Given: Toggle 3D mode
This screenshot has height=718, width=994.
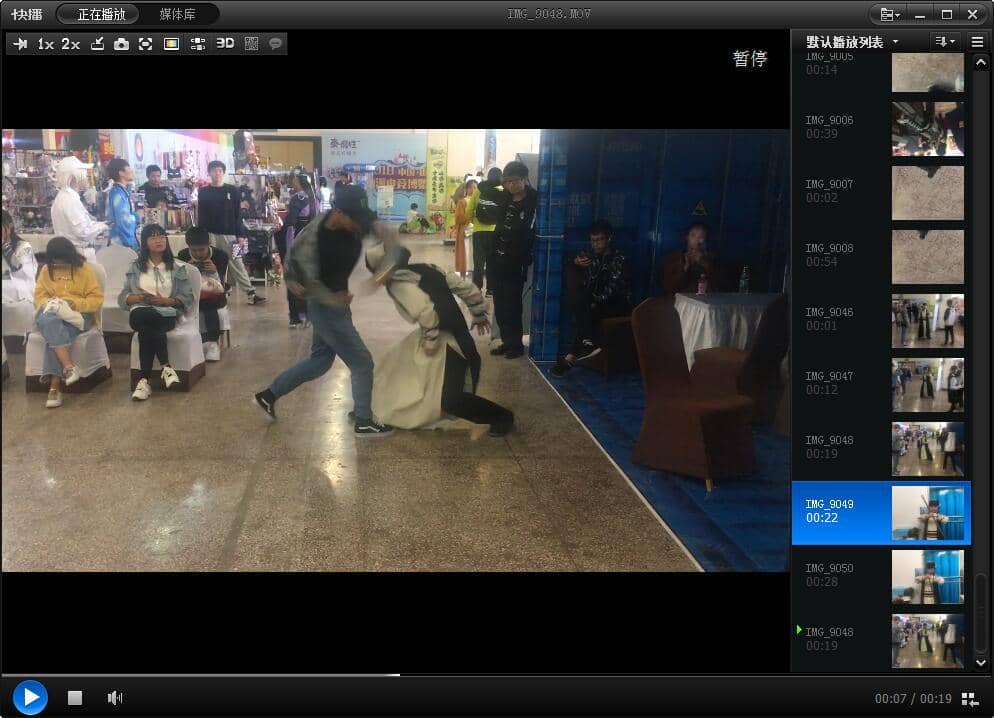Looking at the screenshot, I should pos(225,43).
